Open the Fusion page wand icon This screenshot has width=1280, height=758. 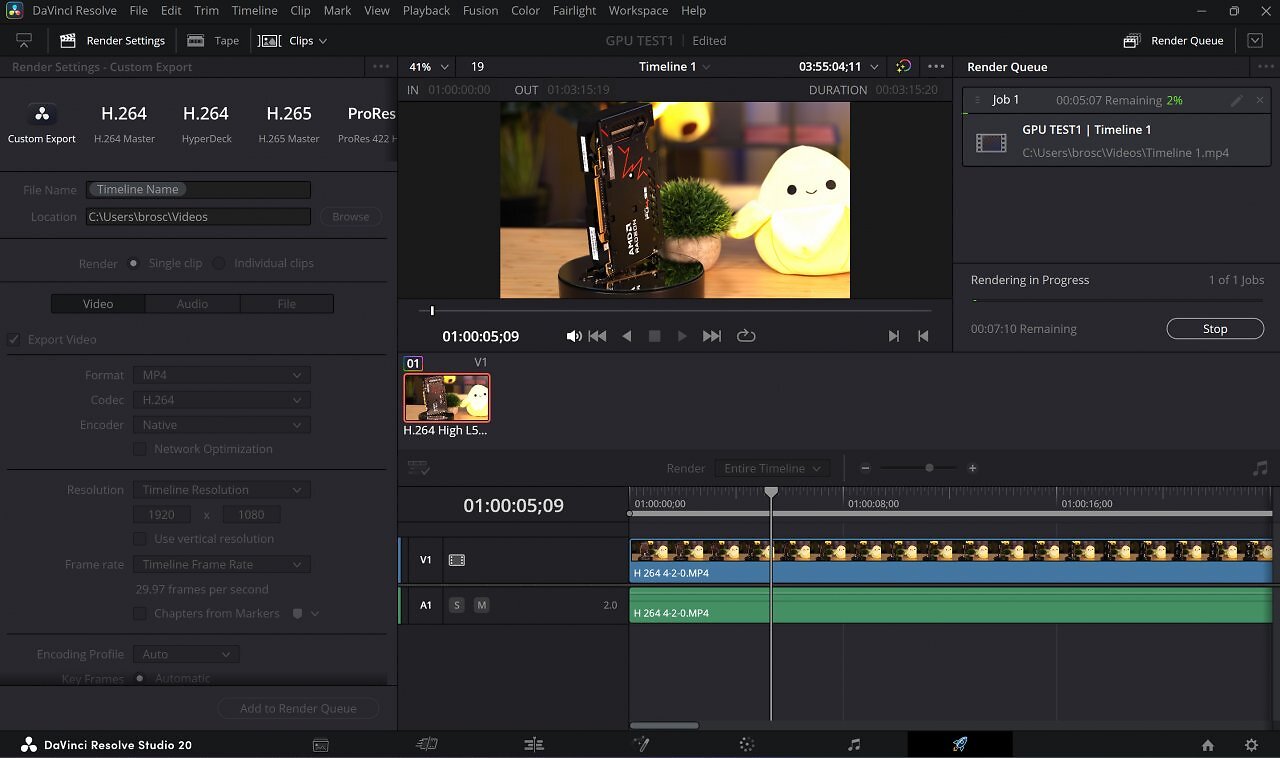641,745
